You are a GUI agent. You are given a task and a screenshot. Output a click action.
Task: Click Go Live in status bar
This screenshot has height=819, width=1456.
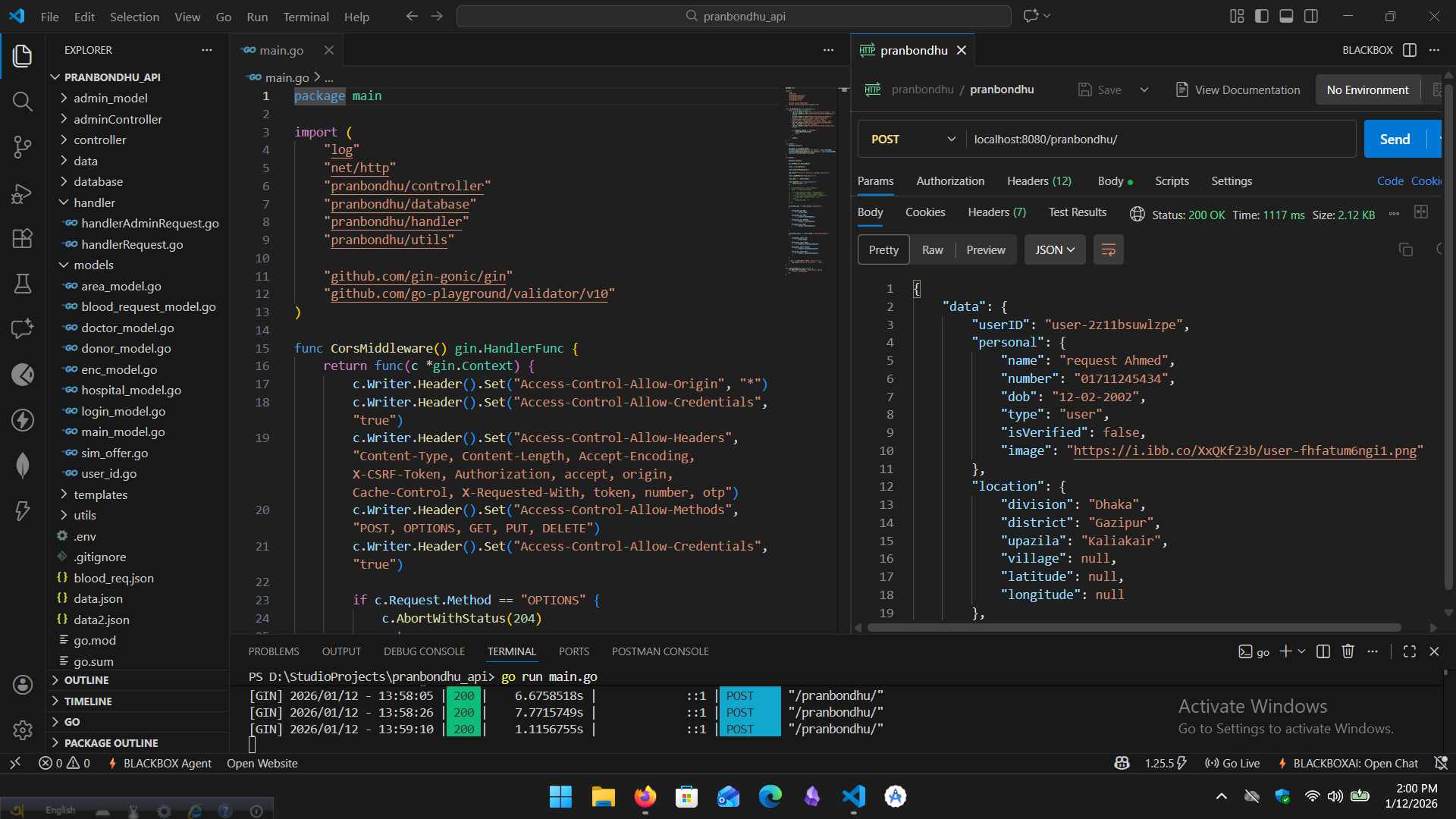click(x=1232, y=764)
